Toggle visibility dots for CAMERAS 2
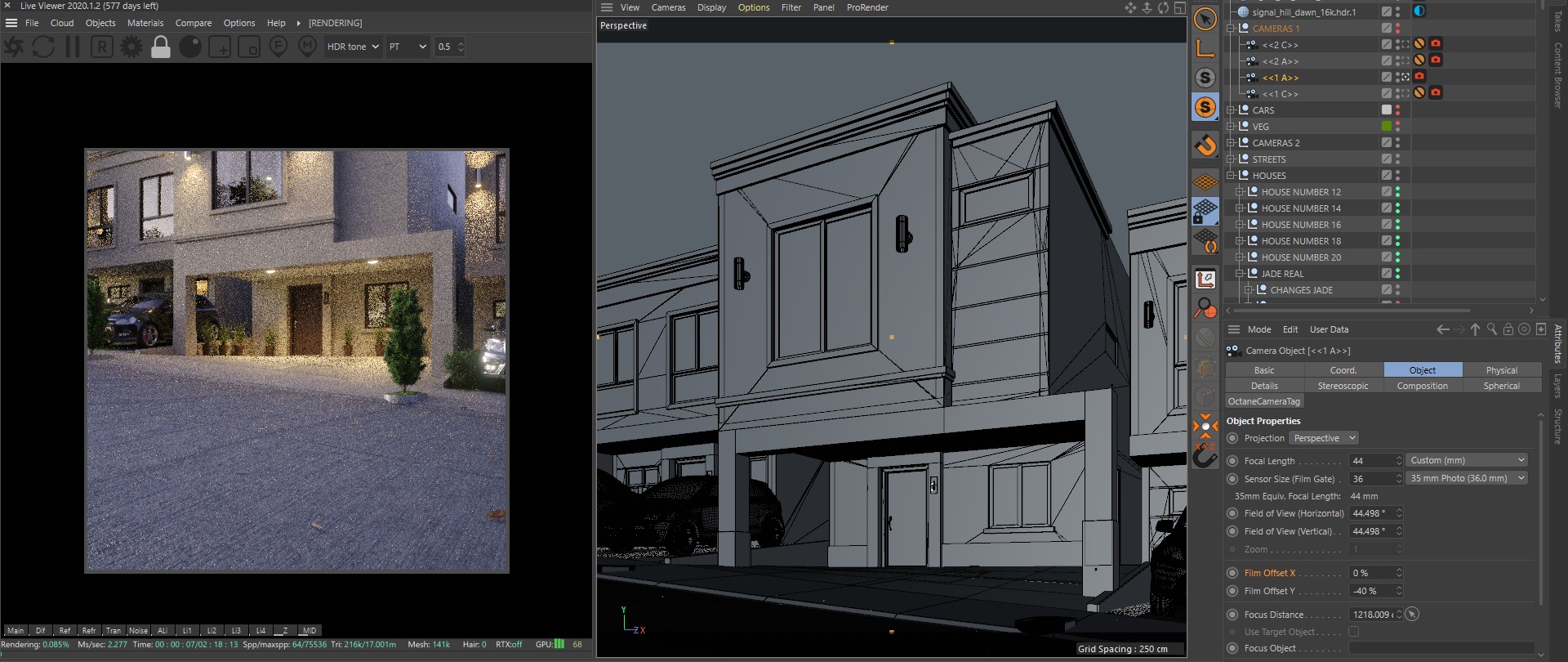Screen dimensions: 1568x662 (1397, 143)
